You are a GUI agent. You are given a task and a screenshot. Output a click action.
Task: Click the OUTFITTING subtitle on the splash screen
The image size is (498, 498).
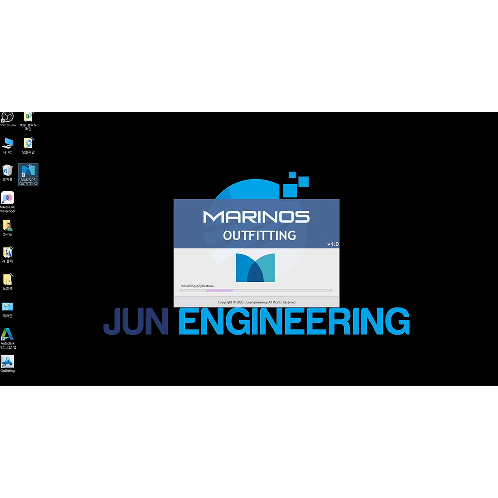(259, 236)
